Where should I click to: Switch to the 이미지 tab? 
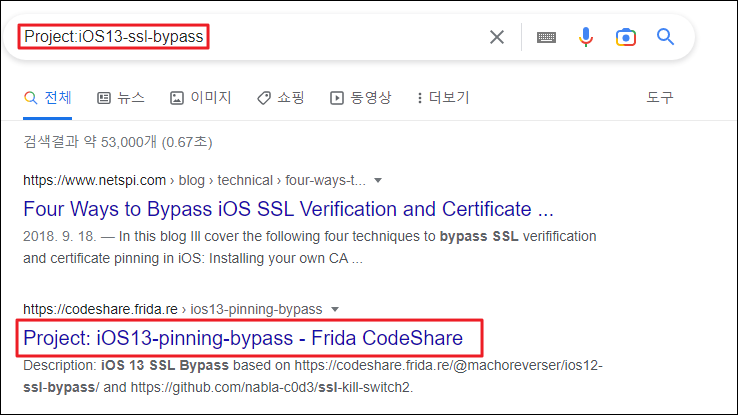(201, 98)
